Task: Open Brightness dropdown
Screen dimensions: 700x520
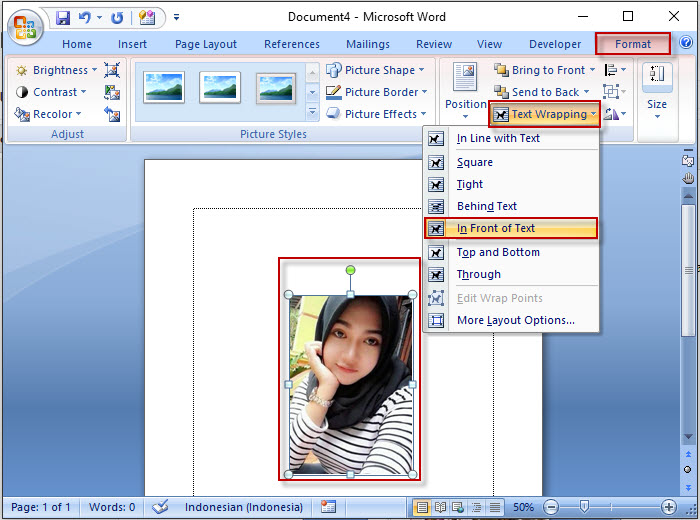Action: (56, 70)
